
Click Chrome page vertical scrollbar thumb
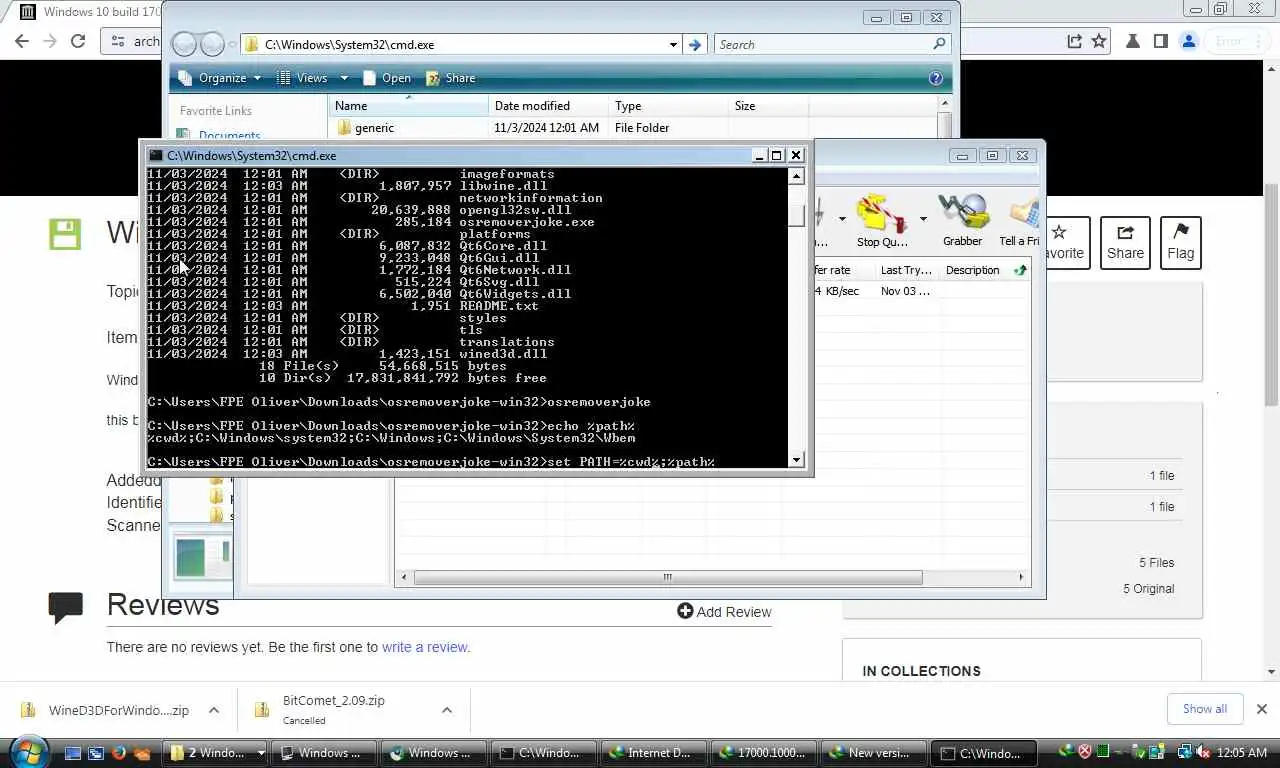1271,294
